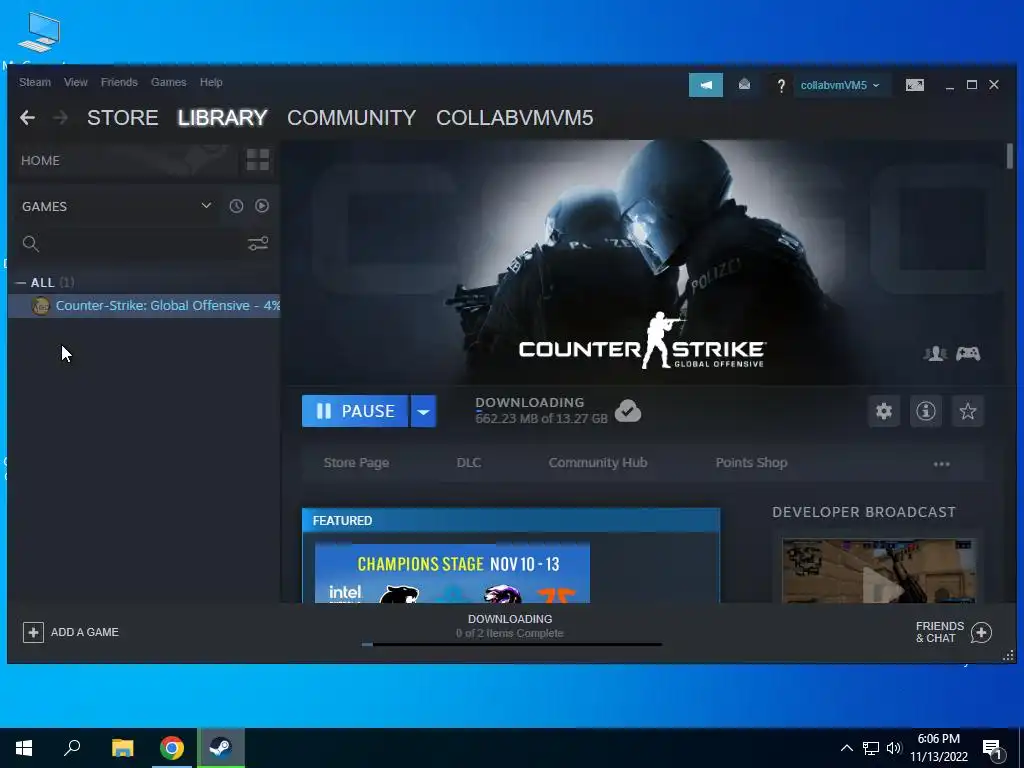
Task: Play the developer broadcast video
Action: (x=879, y=571)
